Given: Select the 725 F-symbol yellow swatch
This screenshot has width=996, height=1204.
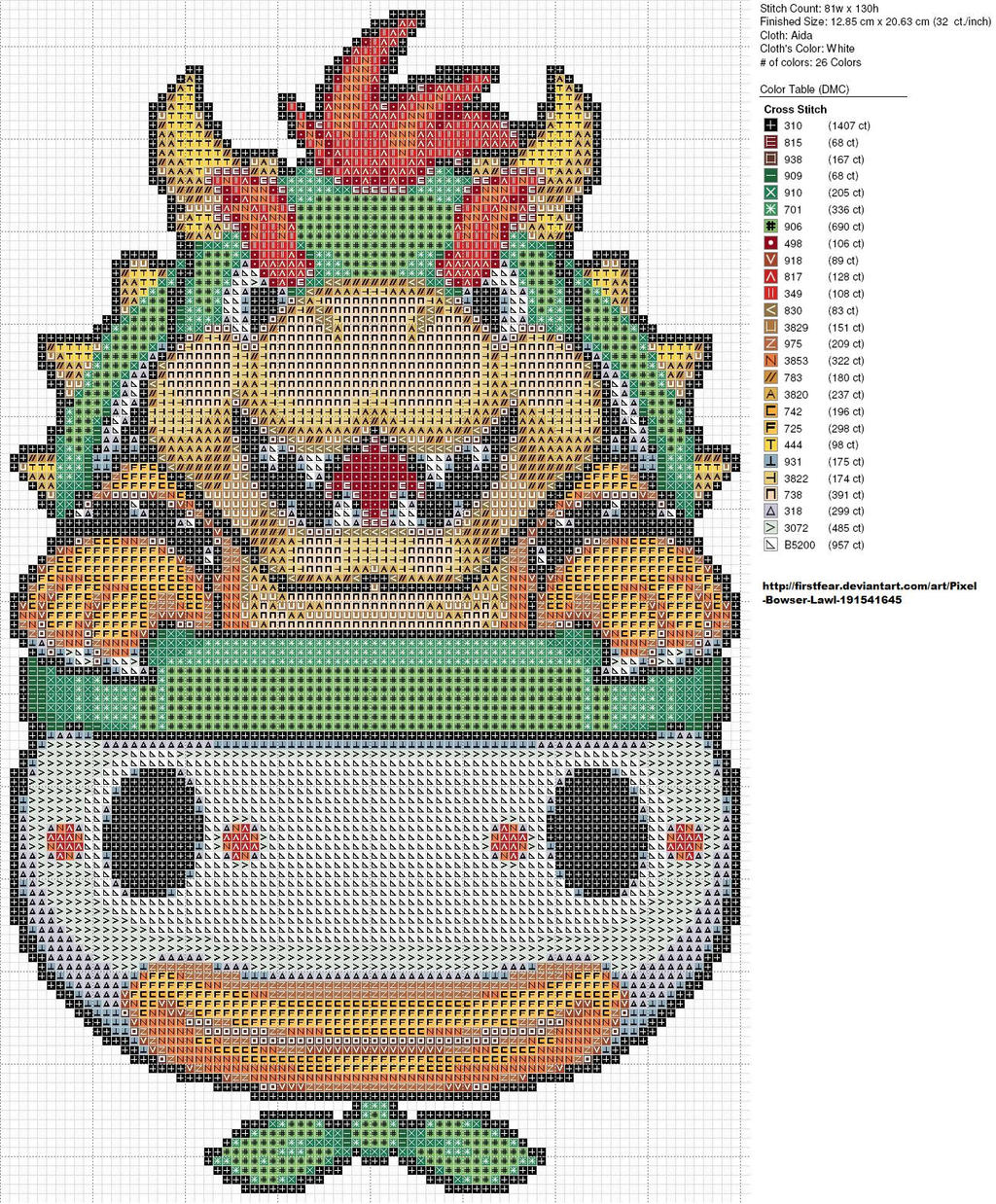Looking at the screenshot, I should 770,428.
